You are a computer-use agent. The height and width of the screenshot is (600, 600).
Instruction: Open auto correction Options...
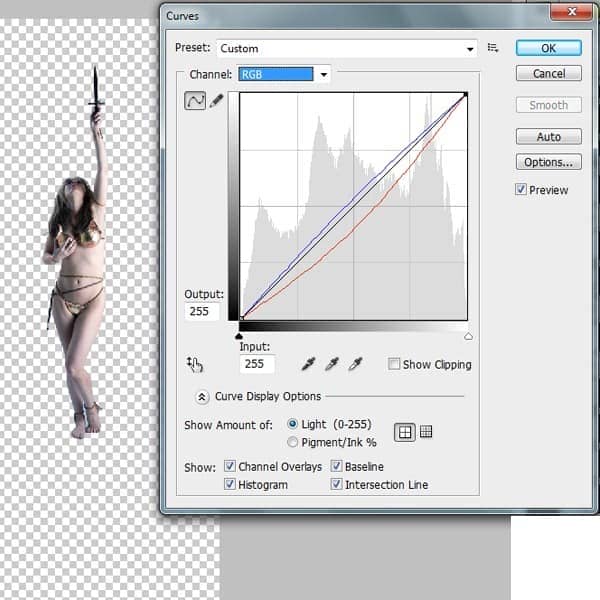[548, 162]
